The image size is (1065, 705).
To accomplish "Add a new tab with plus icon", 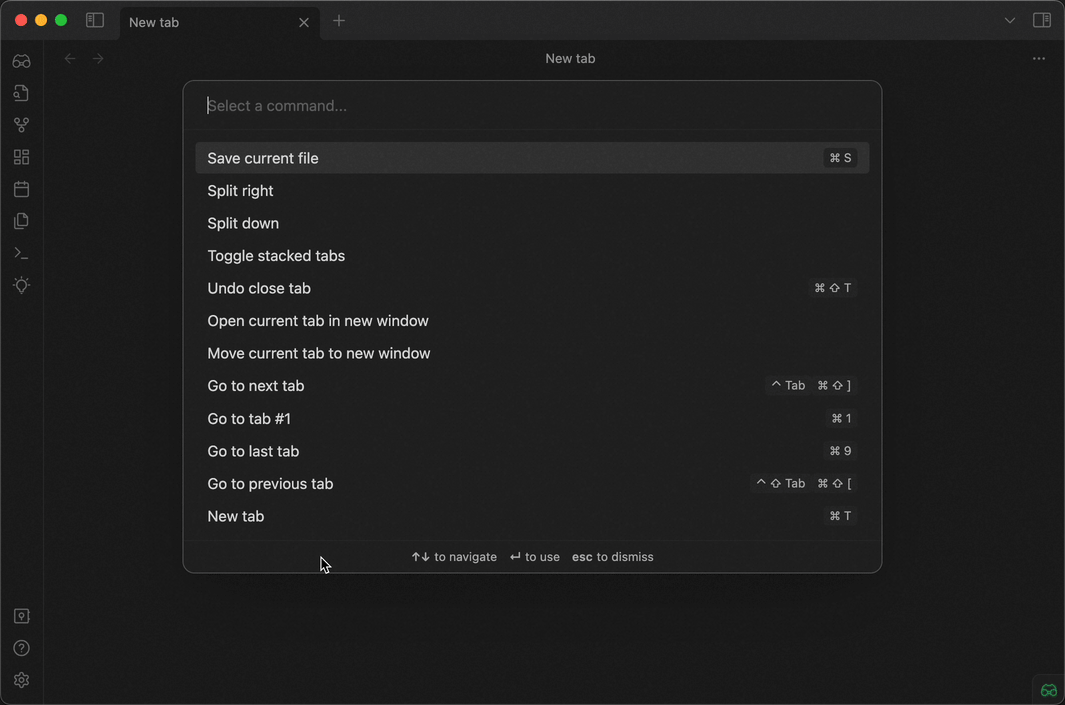I will pyautogui.click(x=339, y=21).
